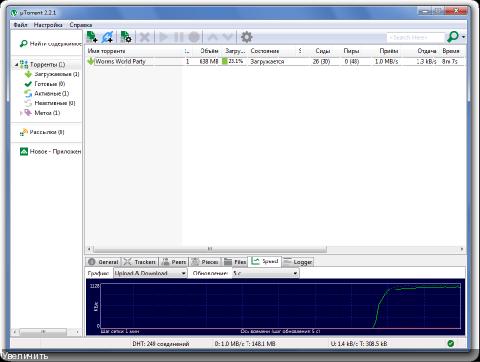Viewport: 480px width, 362px height.
Task: Switch to the Logger tab
Action: (x=297, y=262)
